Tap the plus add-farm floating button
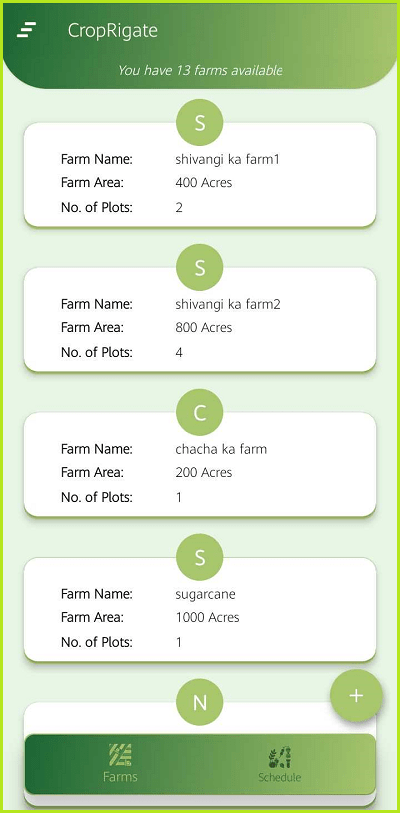This screenshot has height=813, width=400. [x=356, y=695]
